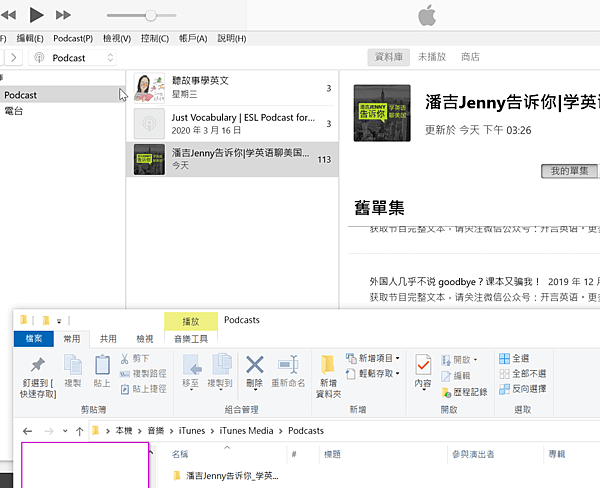Click the Explorer up-one-level arrow
Screen dimensions: 600x488
click(x=80, y=431)
